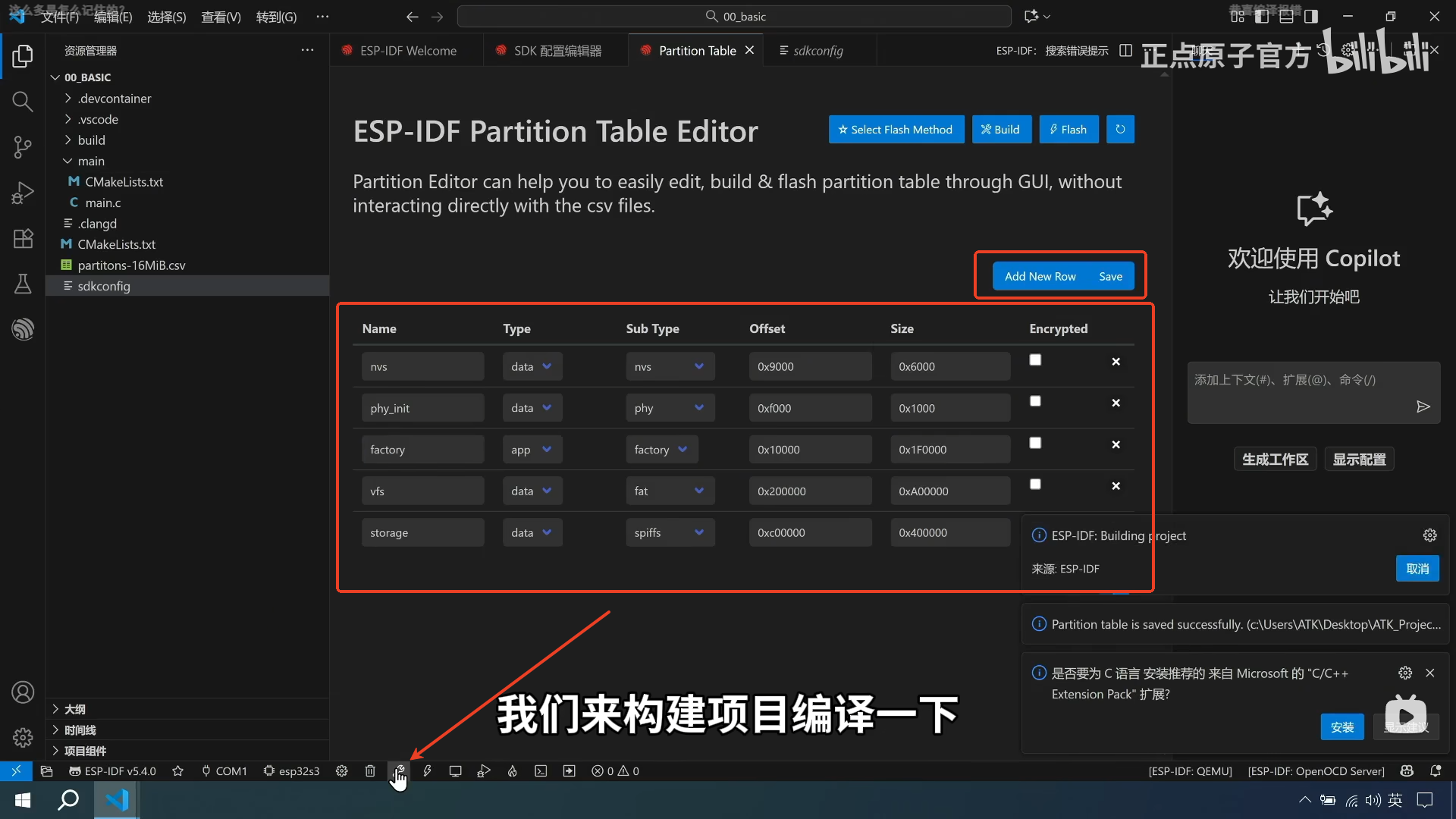Open the current folder icon in status bar
This screenshot has width=1456, height=819.
click(x=46, y=771)
